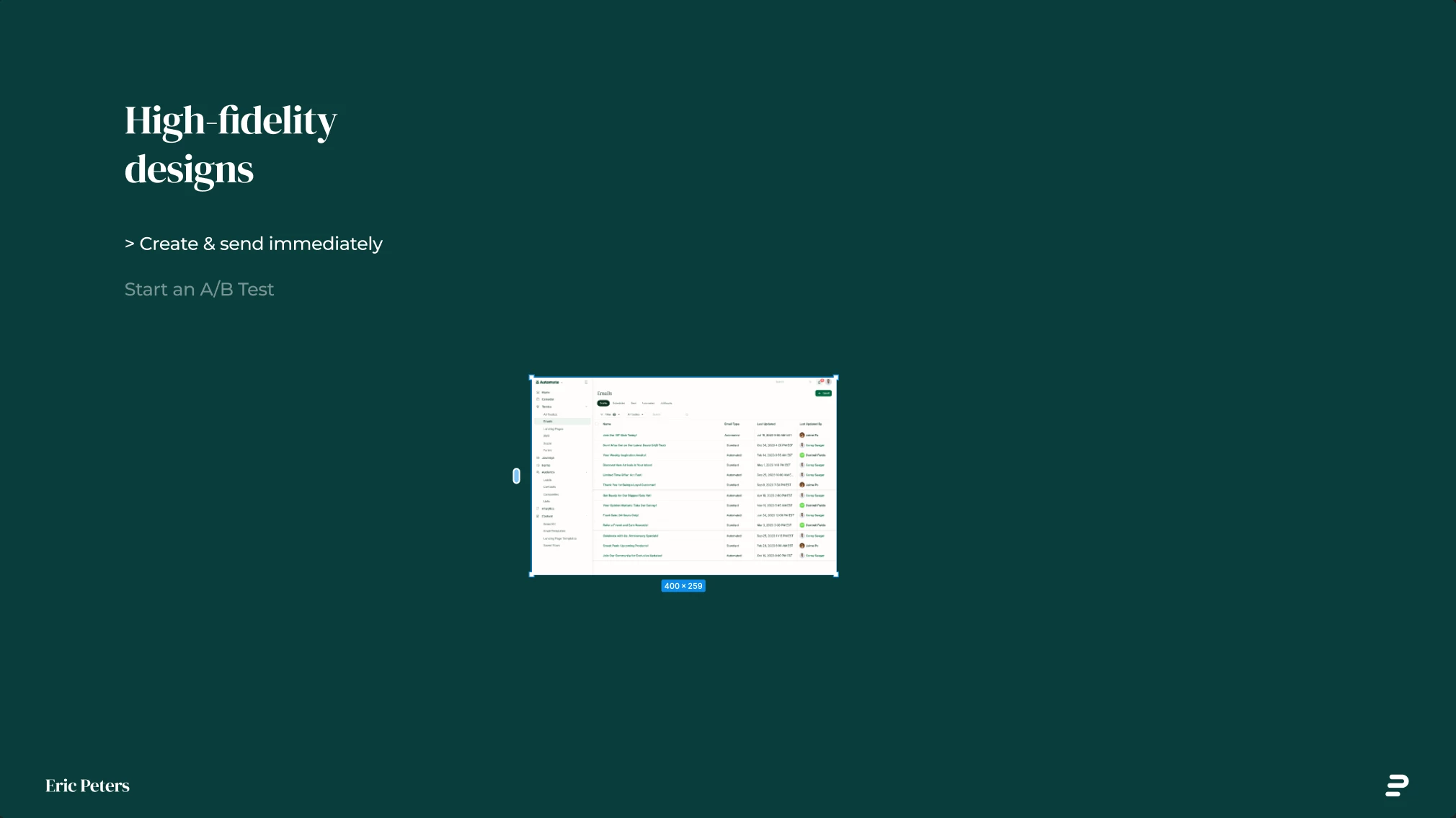Open the notification bell in the mockup header
Image resolution: width=1456 pixels, height=818 pixels.
[819, 382]
